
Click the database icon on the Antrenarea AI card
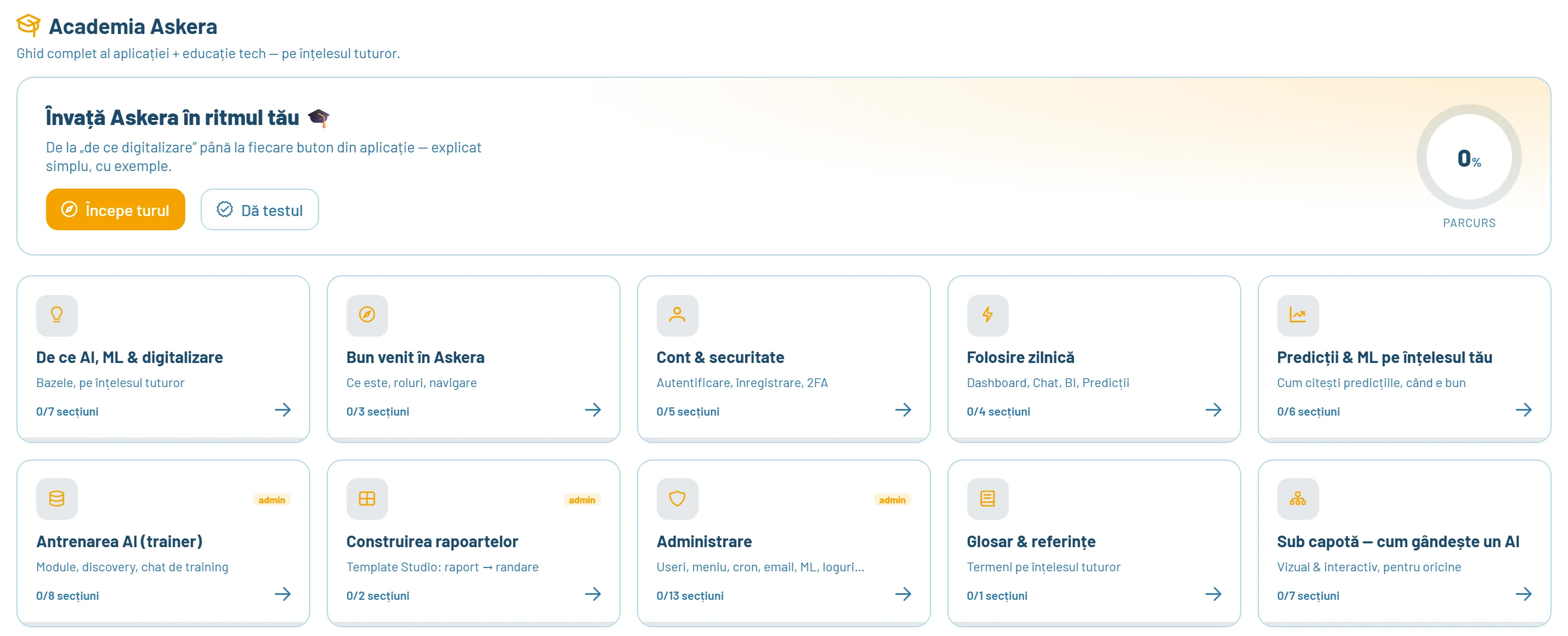(56, 499)
